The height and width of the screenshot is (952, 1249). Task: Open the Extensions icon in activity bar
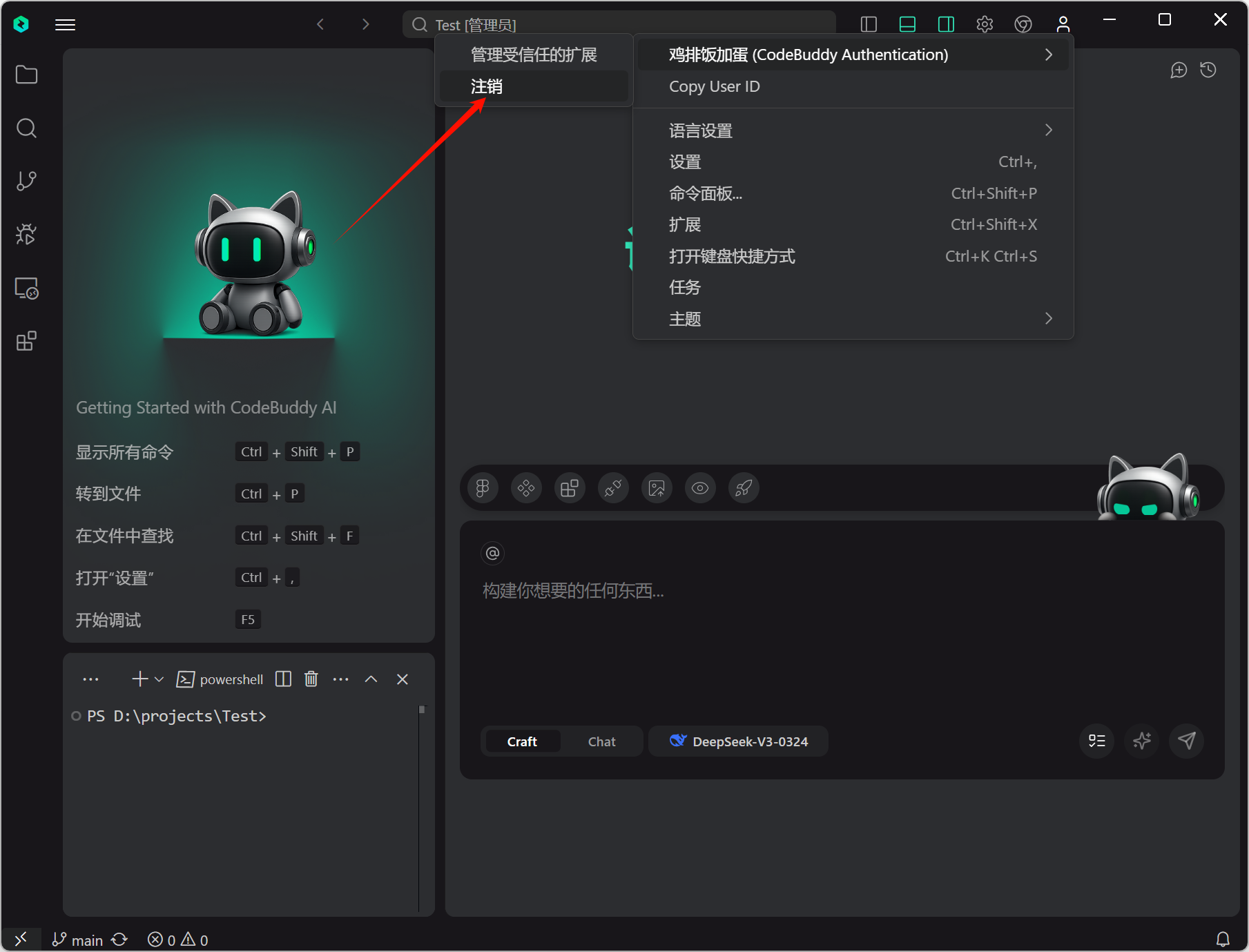point(26,341)
